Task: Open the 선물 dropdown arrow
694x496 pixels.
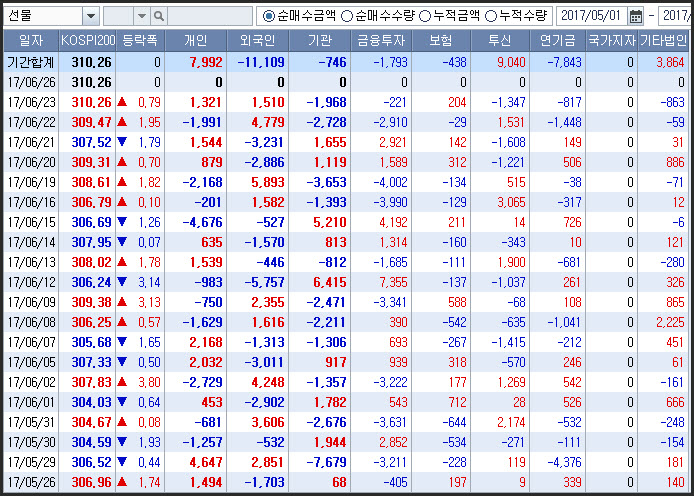Action: (91, 16)
